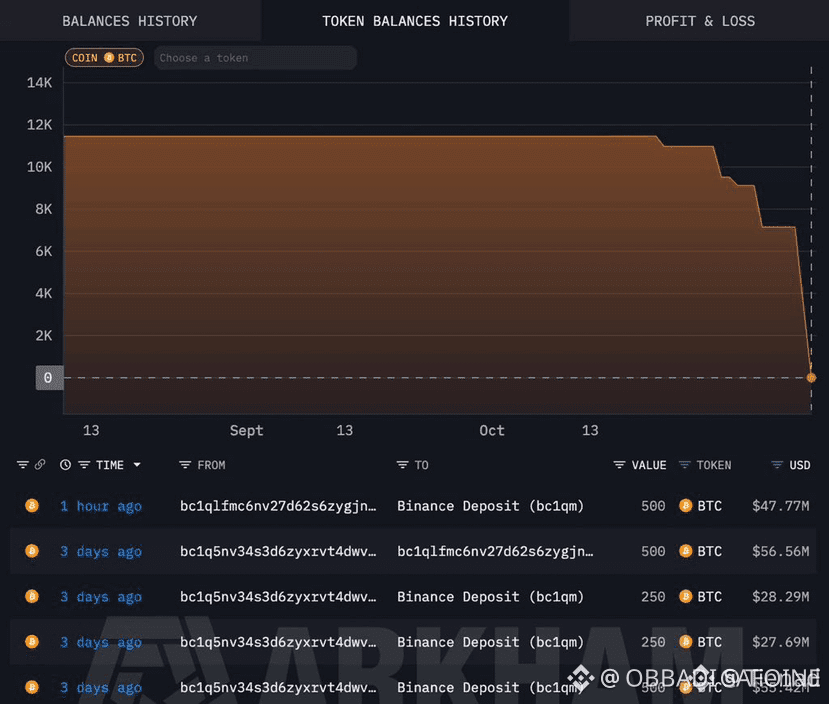Click the 500 value in 1 hour ago row
The height and width of the screenshot is (704, 829).
653,506
